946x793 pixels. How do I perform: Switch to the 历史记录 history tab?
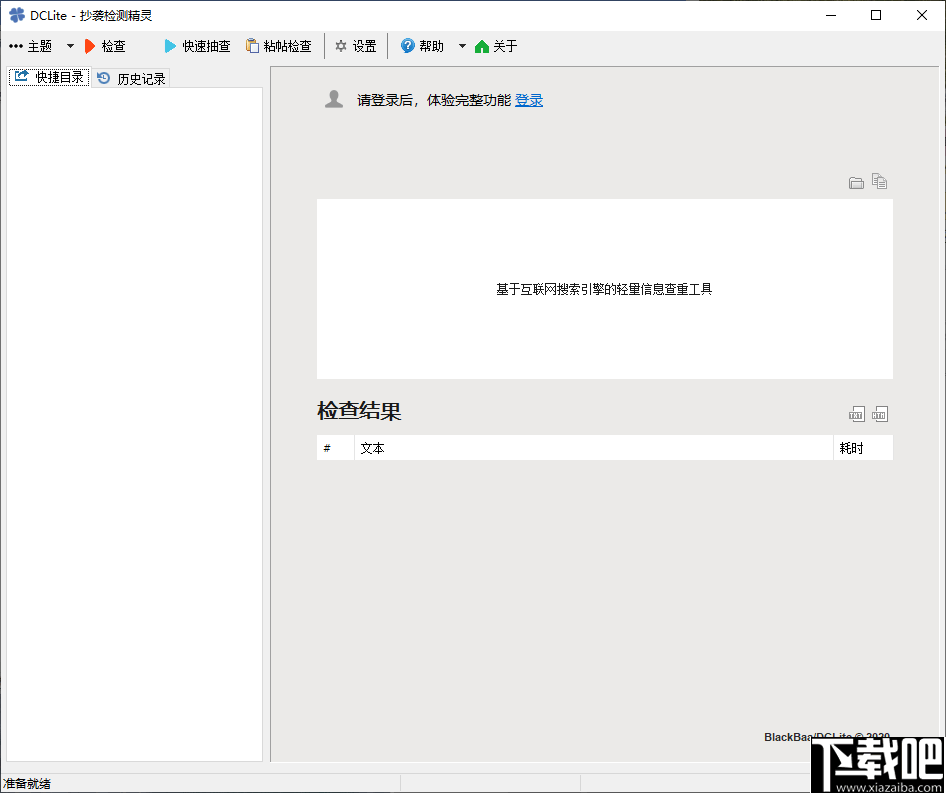[130, 77]
